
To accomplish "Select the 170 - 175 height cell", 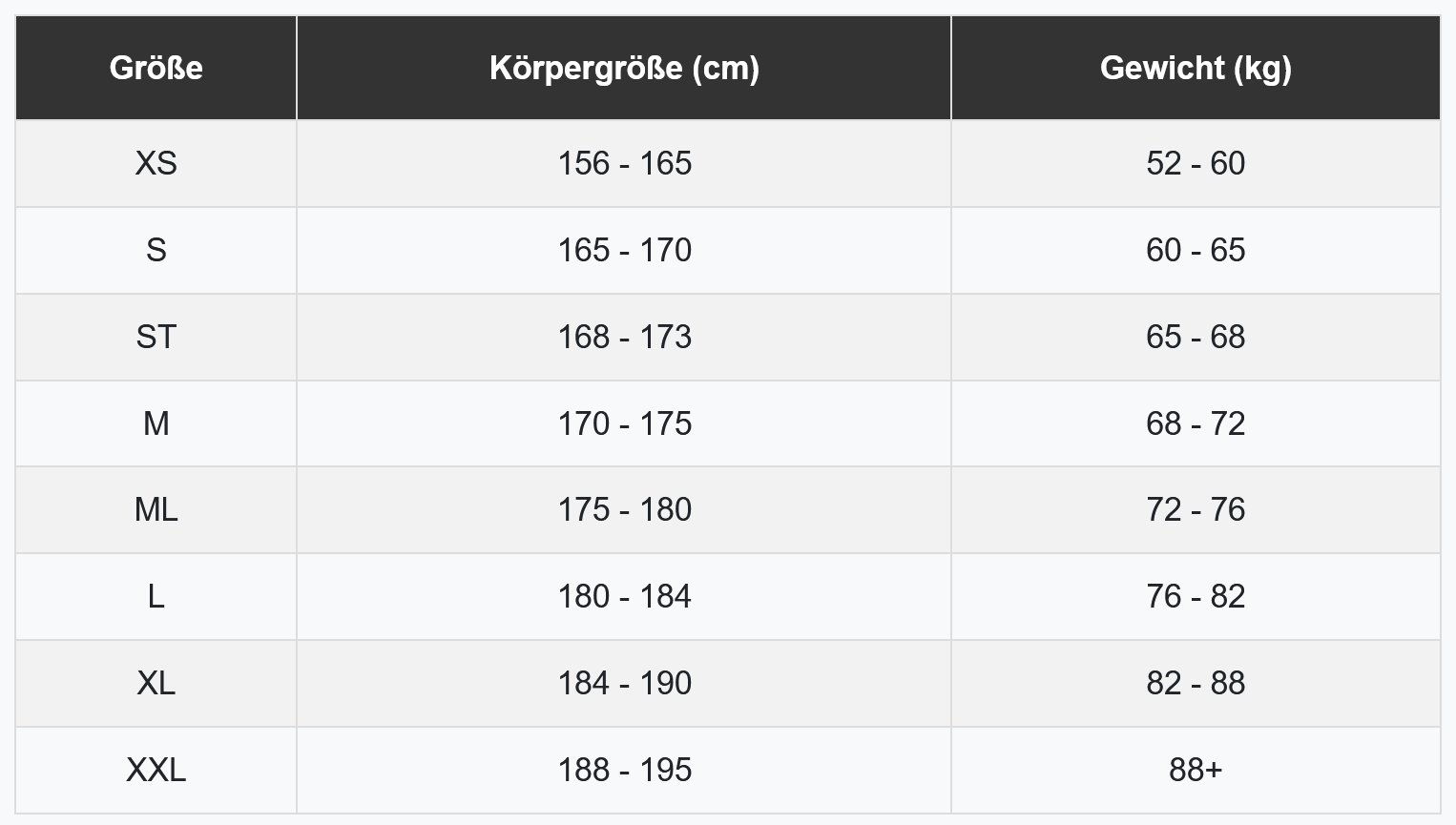I will tap(624, 423).
